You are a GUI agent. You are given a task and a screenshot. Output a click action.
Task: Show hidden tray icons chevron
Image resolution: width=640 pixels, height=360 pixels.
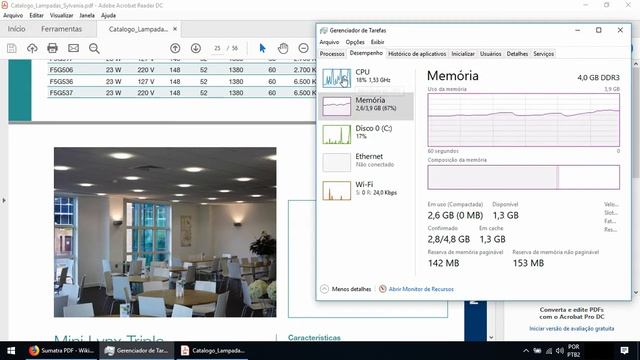526,351
